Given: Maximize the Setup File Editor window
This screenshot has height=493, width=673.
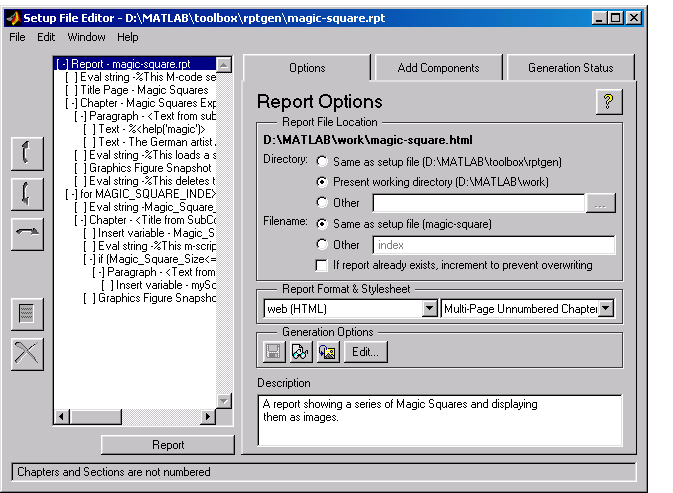Looking at the screenshot, I should [x=615, y=18].
